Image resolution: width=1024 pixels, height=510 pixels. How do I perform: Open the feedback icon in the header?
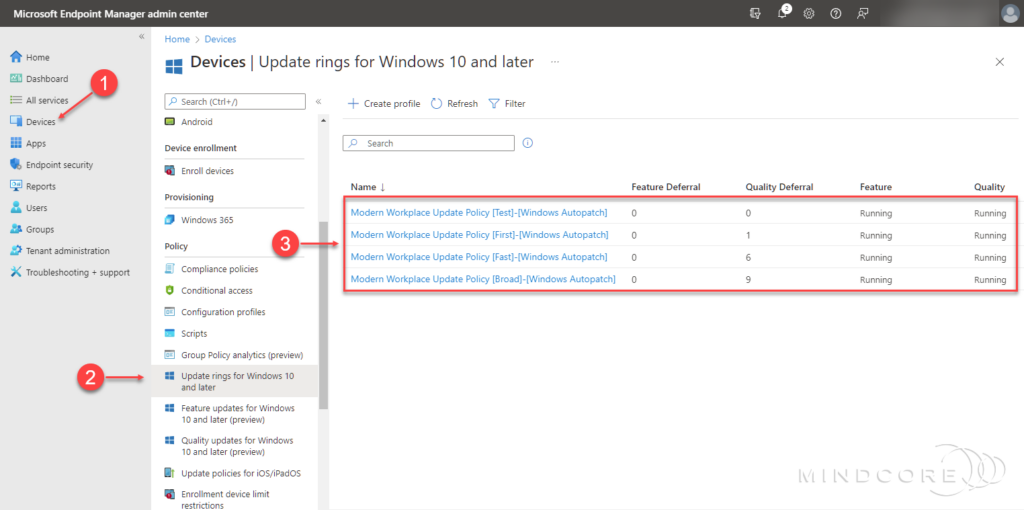(863, 13)
